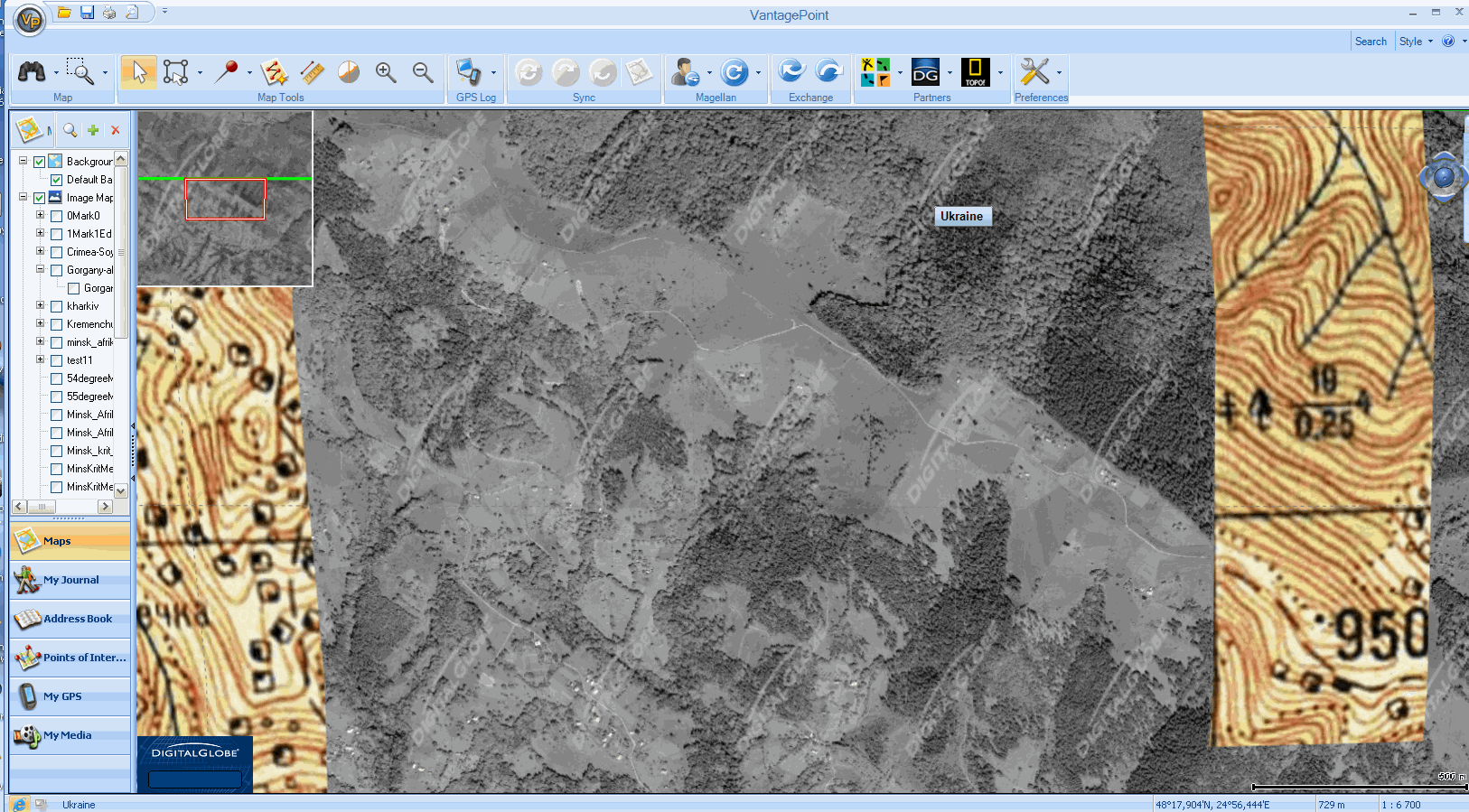Open the National Geographic TOPO! icon
Screen dimensions: 1469x812
click(x=975, y=72)
